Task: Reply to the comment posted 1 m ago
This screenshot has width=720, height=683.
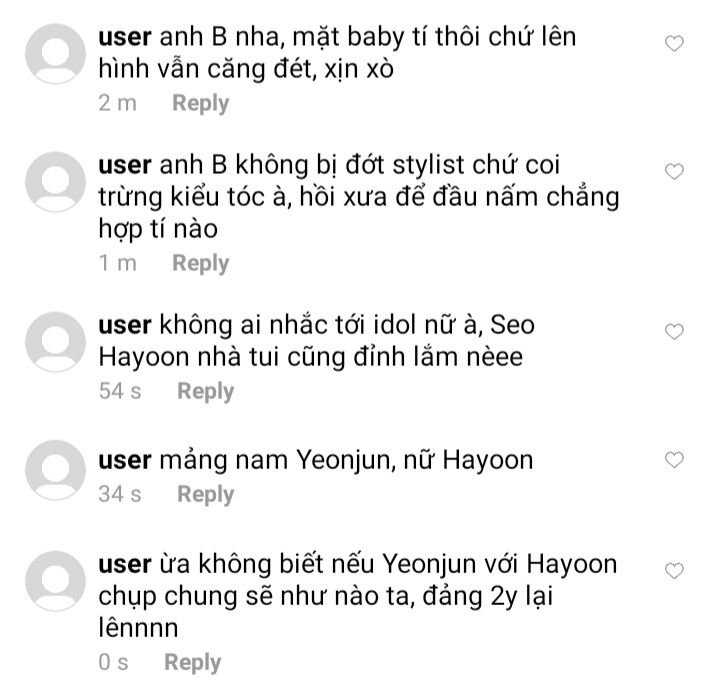Action: click(x=201, y=264)
